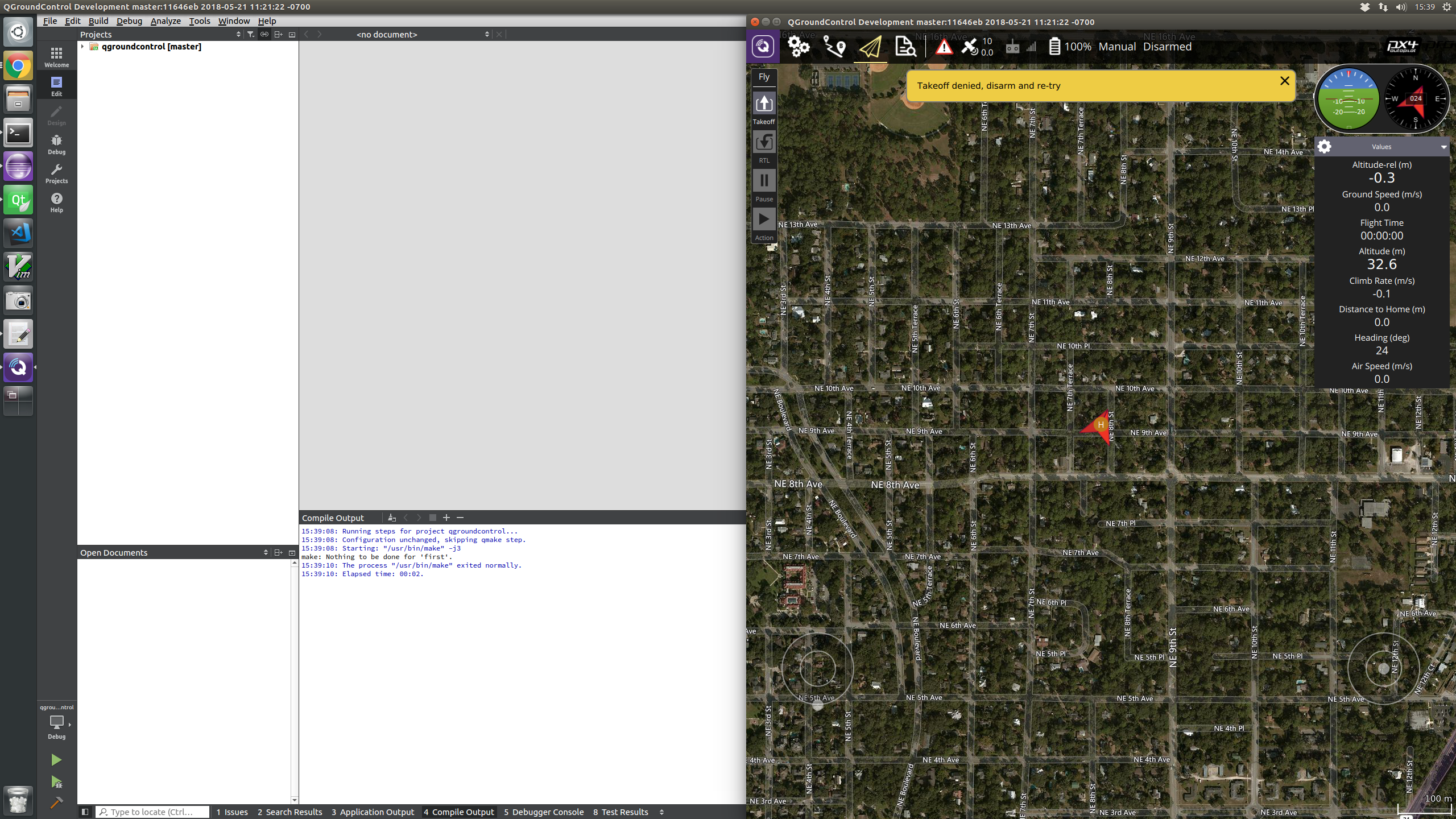
Task: Open Projects view selector dropdown
Action: (160, 35)
